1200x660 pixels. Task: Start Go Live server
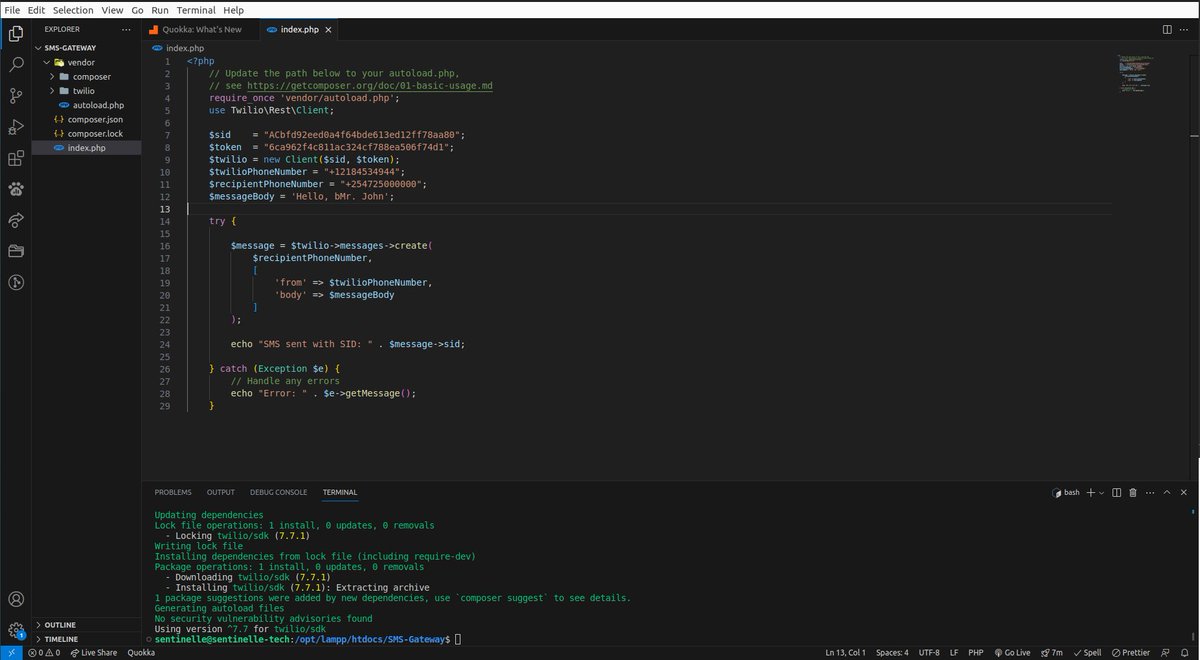pos(1011,652)
